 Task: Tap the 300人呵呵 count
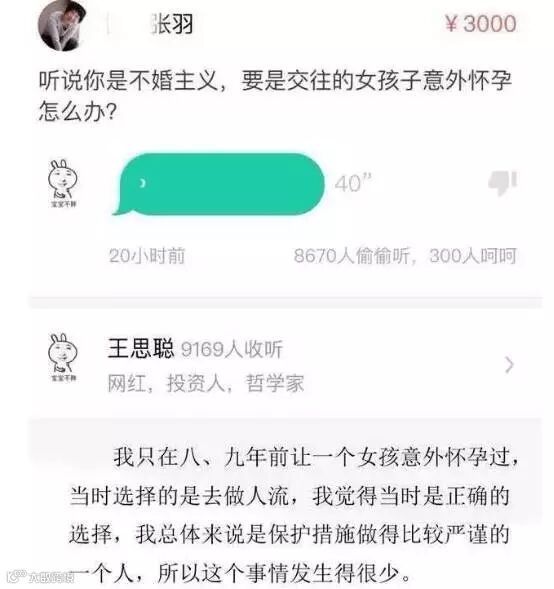click(x=473, y=256)
